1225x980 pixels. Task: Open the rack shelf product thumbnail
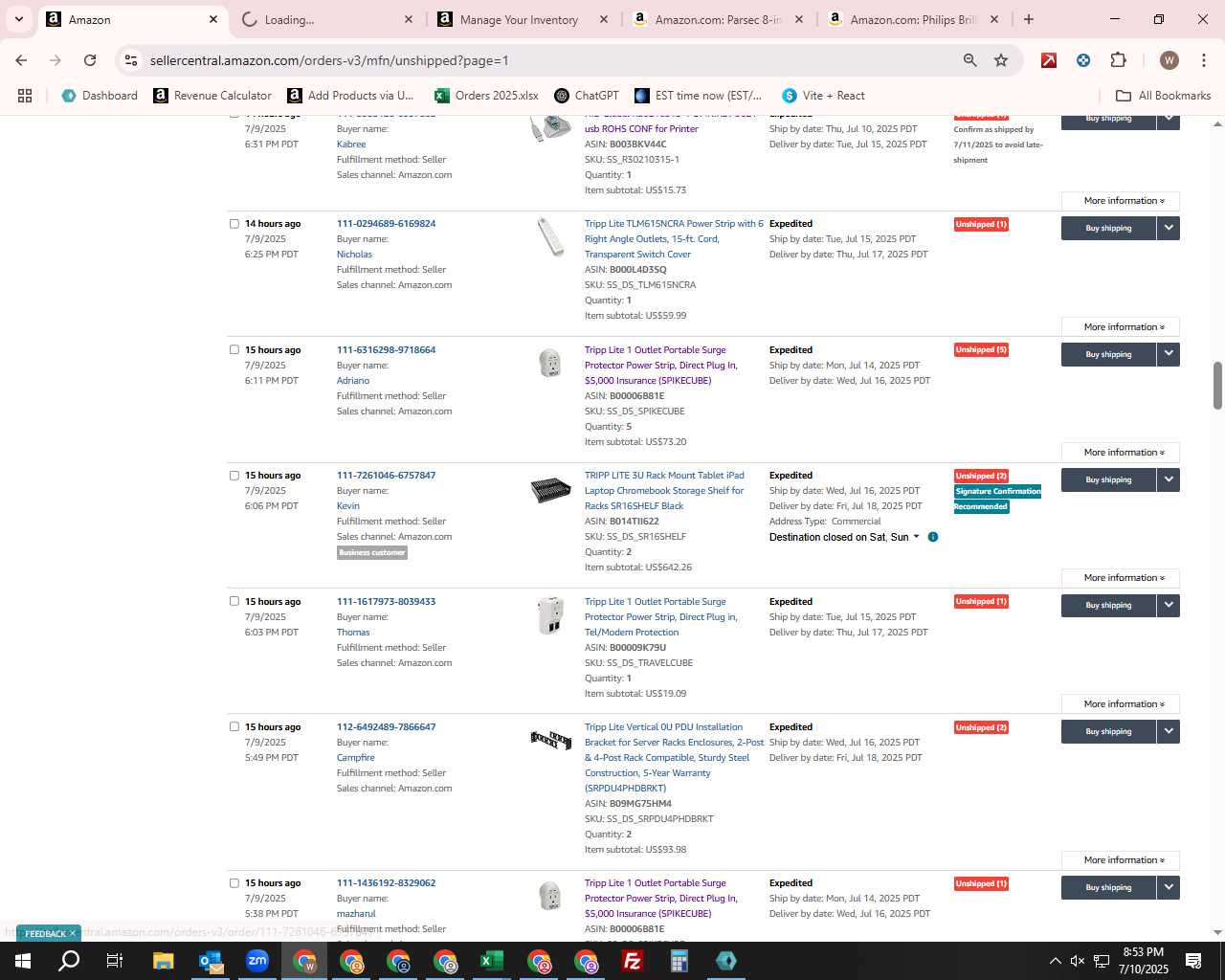pos(550,491)
